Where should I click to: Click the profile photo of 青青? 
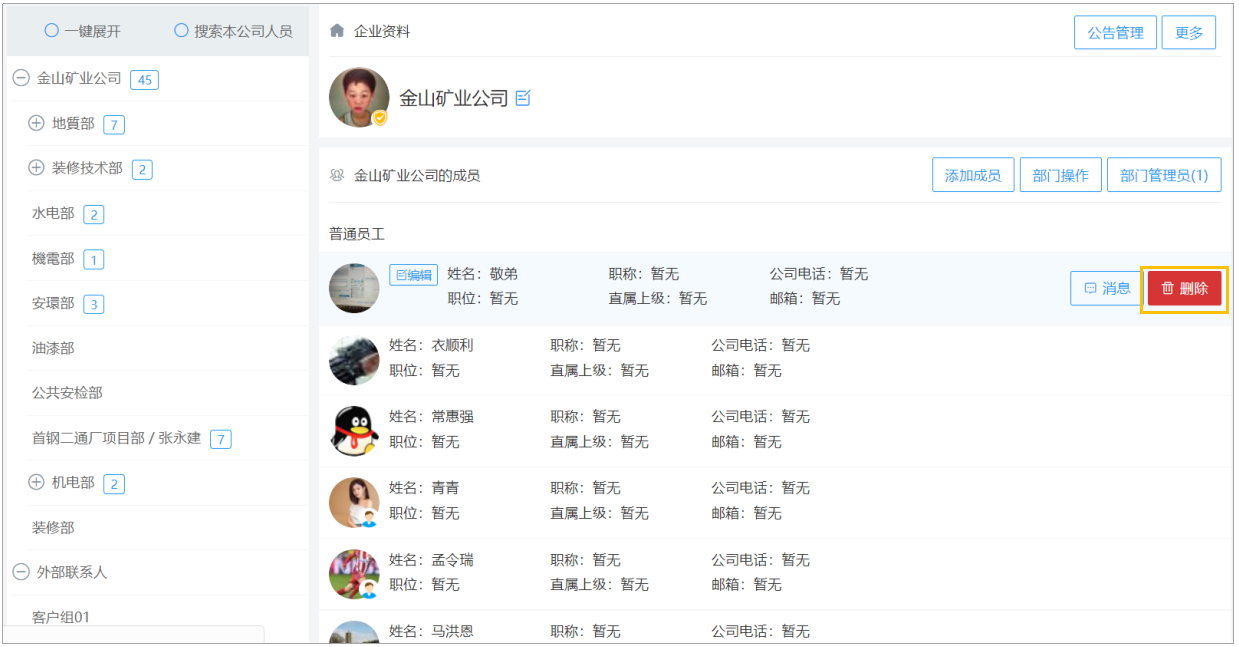(x=354, y=503)
